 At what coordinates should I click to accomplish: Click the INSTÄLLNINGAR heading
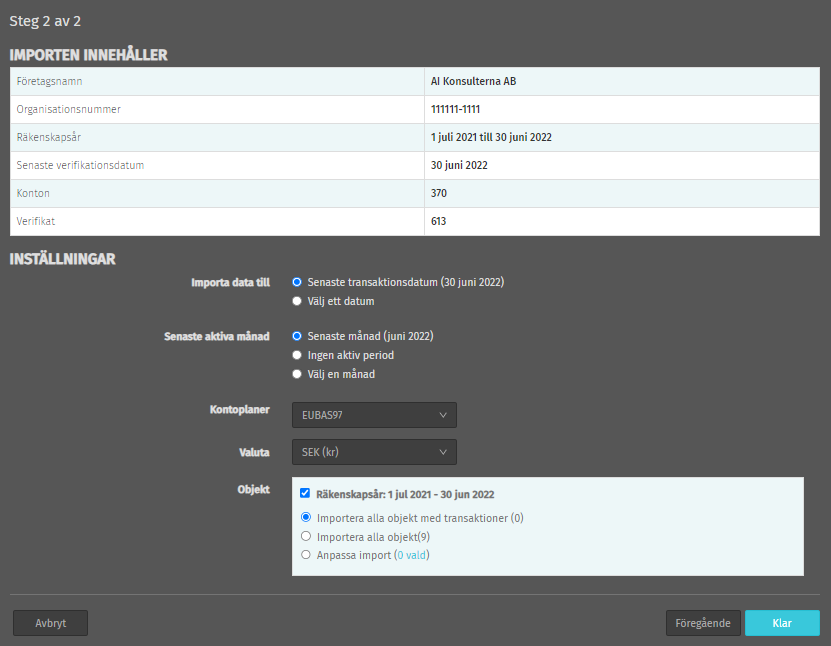pos(63,259)
